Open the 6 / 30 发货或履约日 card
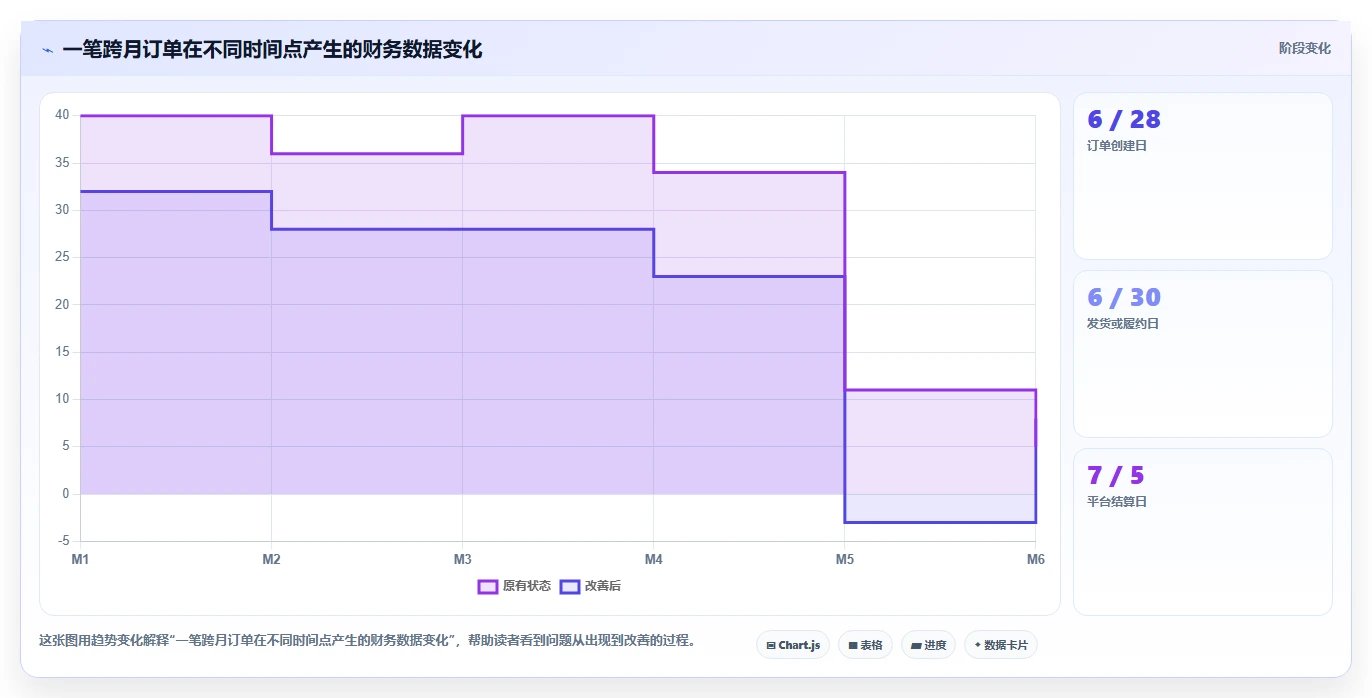The height and width of the screenshot is (698, 1372). click(x=1203, y=354)
